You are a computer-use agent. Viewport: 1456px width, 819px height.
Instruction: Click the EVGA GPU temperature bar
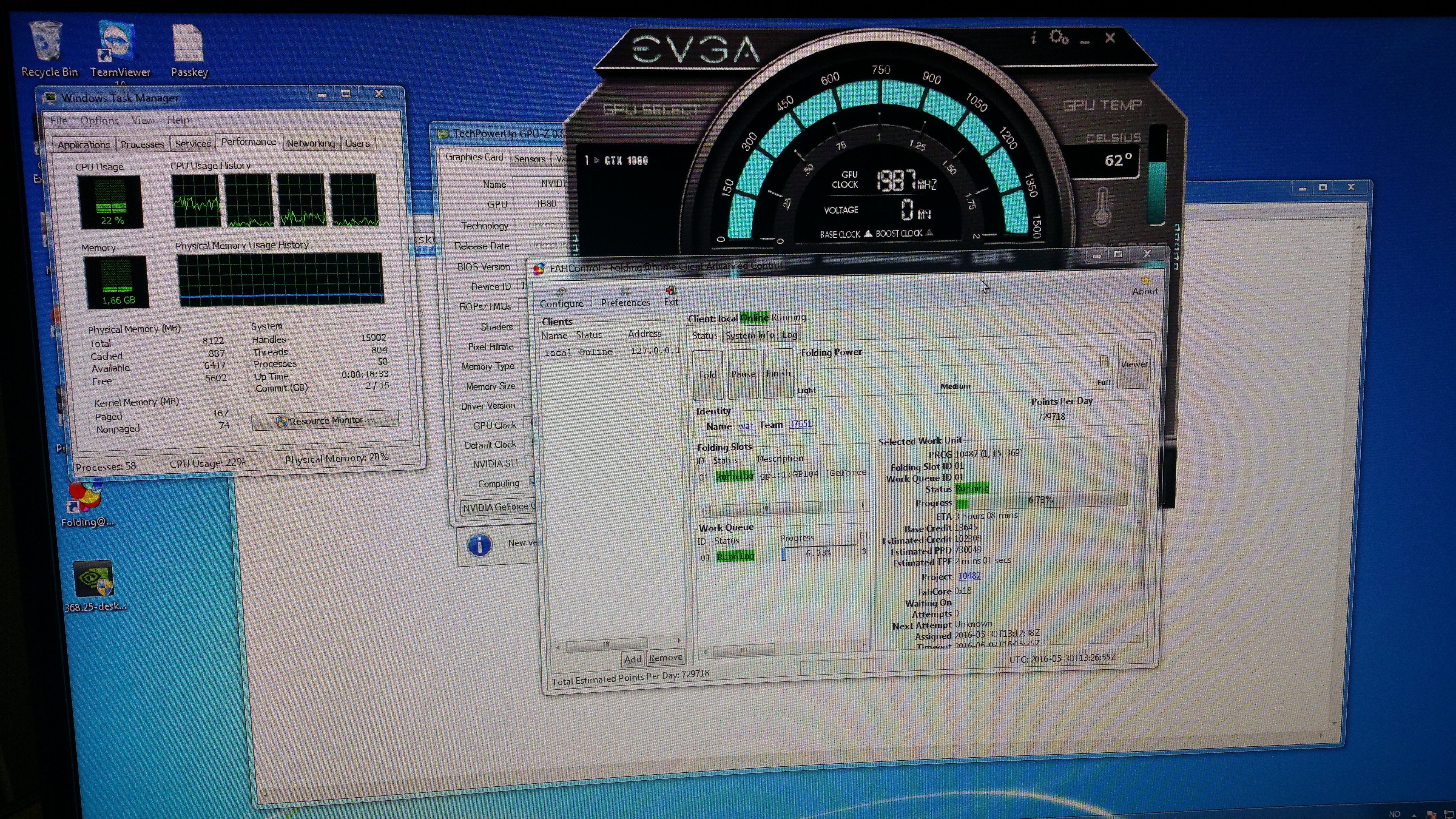[1157, 175]
